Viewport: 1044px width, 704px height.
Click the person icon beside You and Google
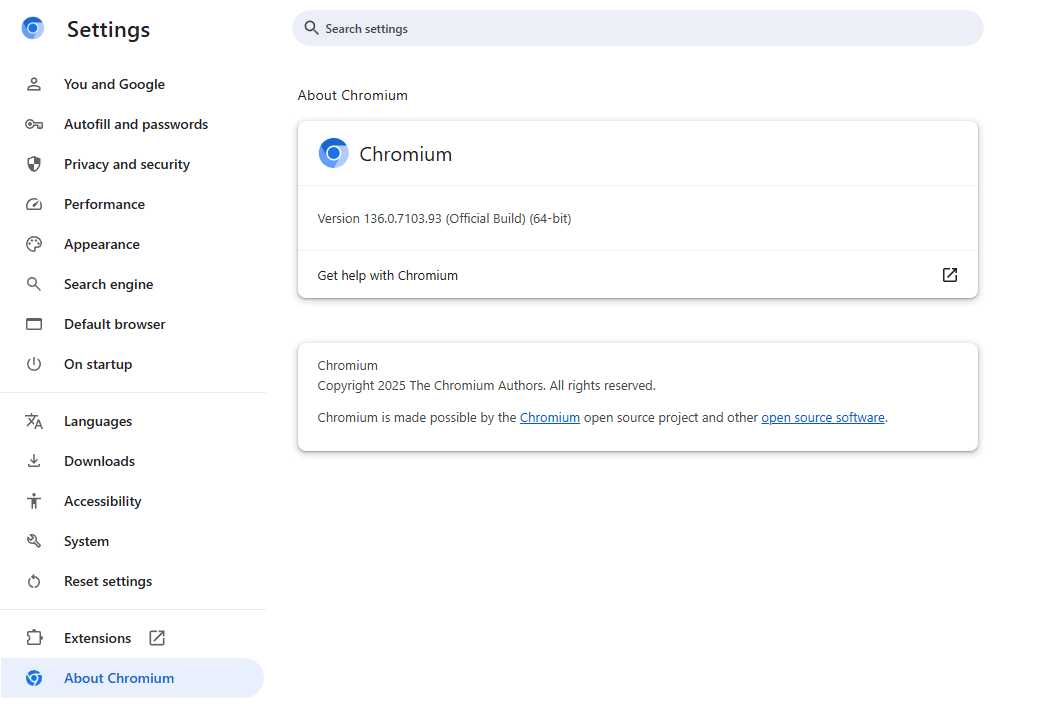[x=34, y=84]
